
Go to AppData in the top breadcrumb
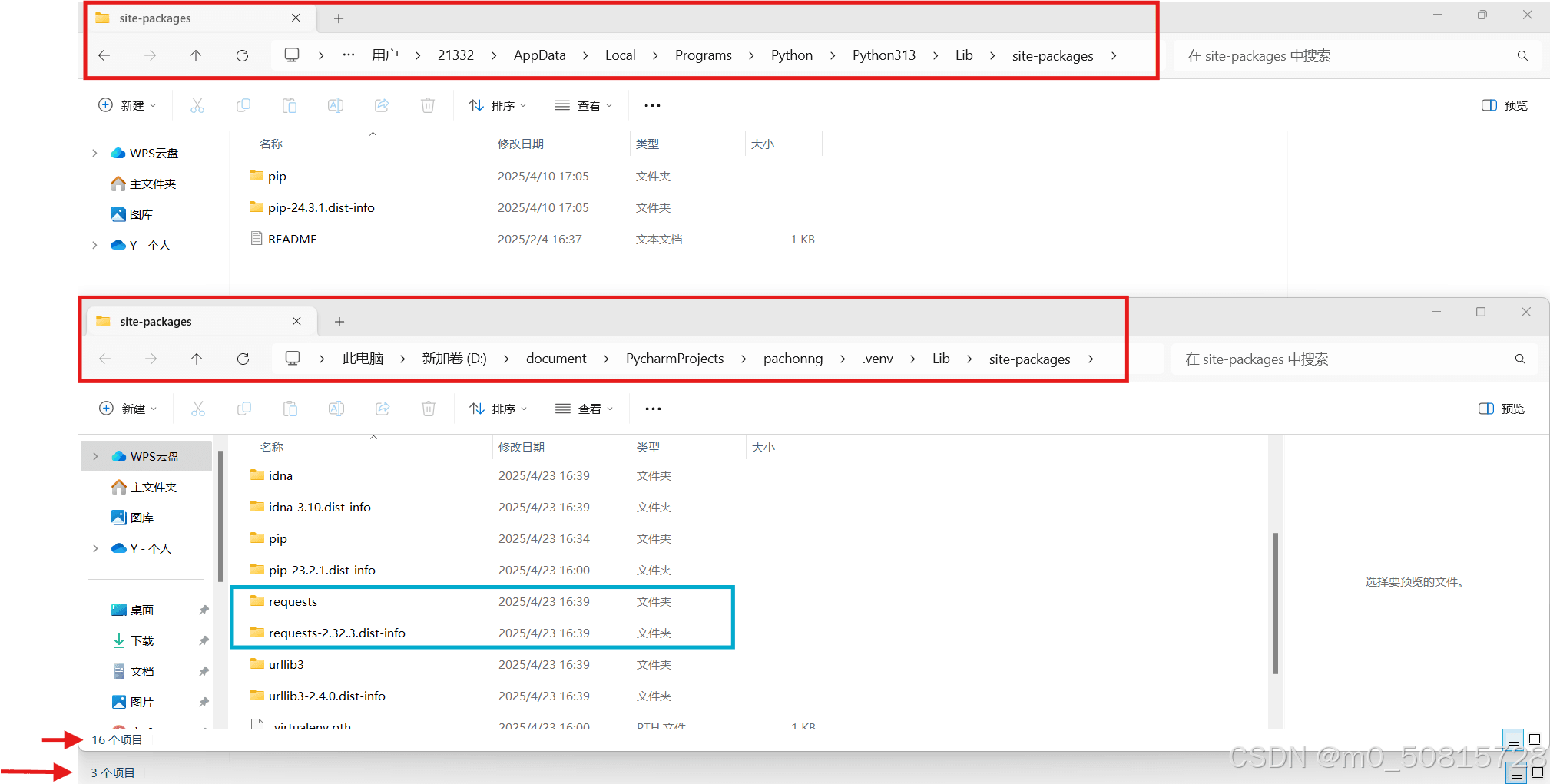[540, 55]
